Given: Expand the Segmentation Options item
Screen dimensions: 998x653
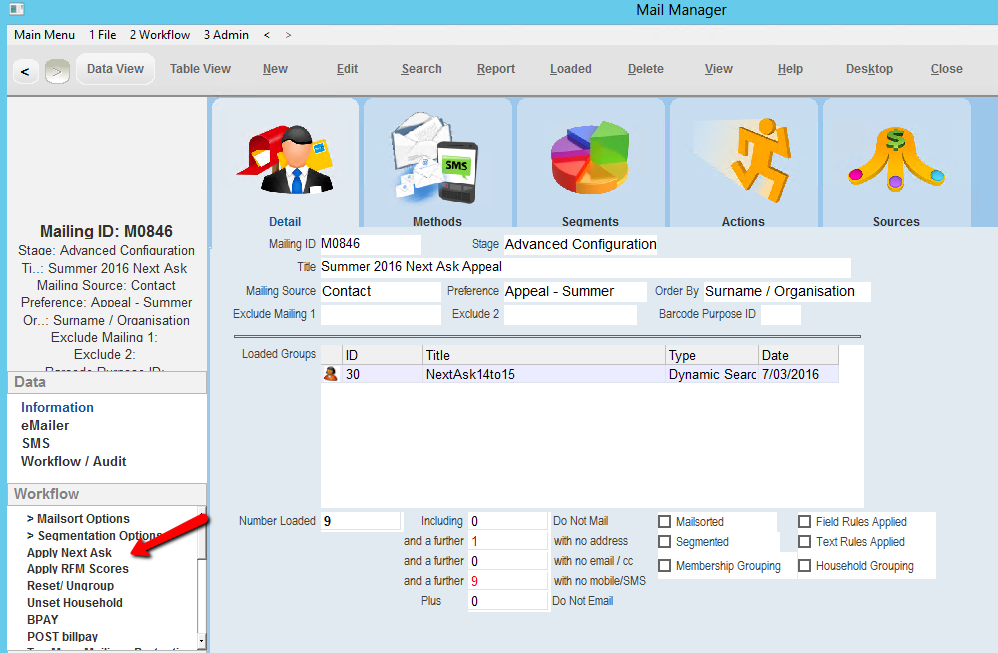Looking at the screenshot, I should click(x=94, y=536).
